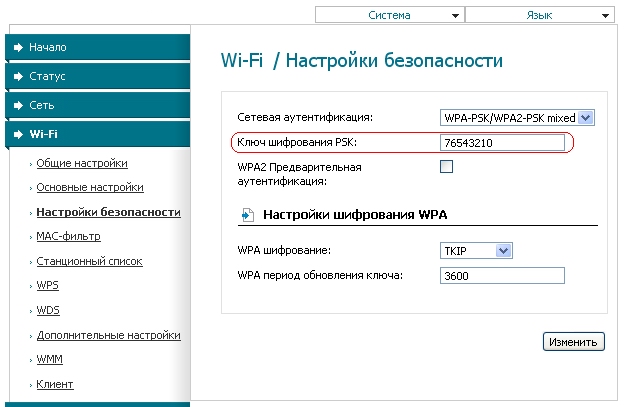Open the Сетевая аутентификация dropdown

pos(517,118)
